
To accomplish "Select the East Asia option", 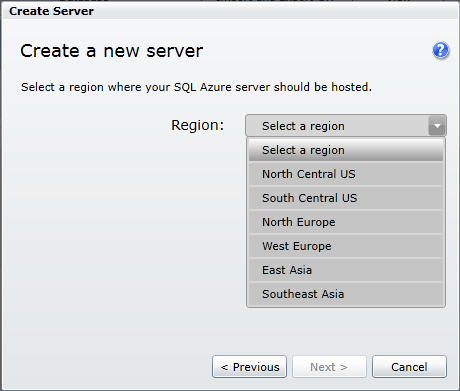I will [346, 270].
